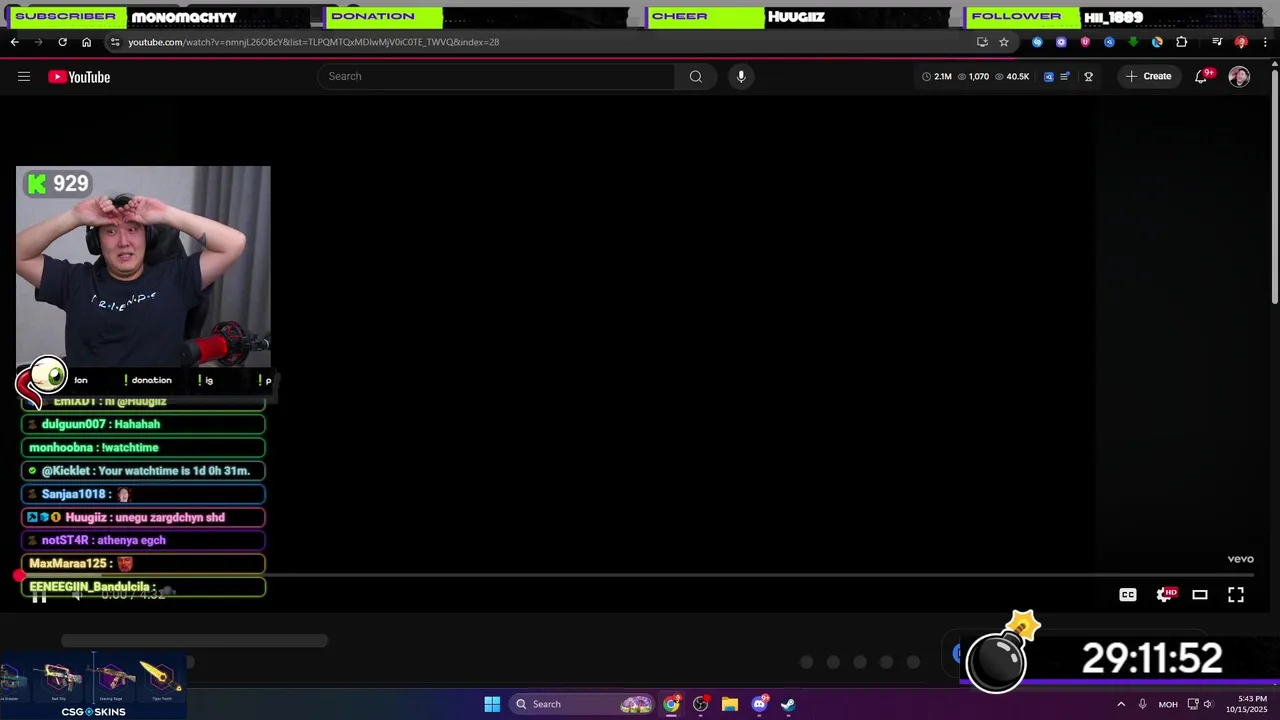Click the trophy icon in YouTube header
This screenshot has height=720, width=1280.
(x=1088, y=76)
